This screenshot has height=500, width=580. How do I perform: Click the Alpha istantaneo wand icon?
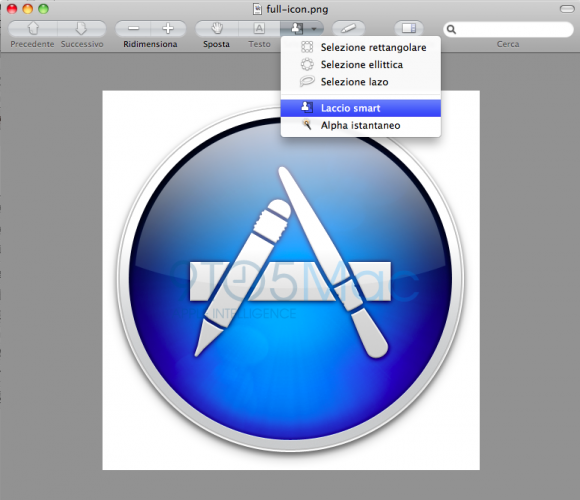[307, 125]
